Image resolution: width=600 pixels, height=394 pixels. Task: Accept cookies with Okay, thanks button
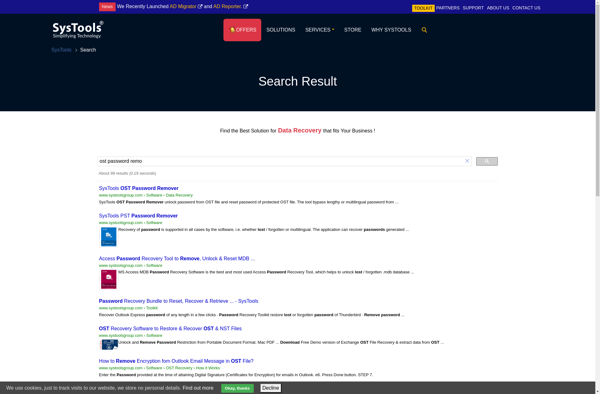tap(237, 388)
